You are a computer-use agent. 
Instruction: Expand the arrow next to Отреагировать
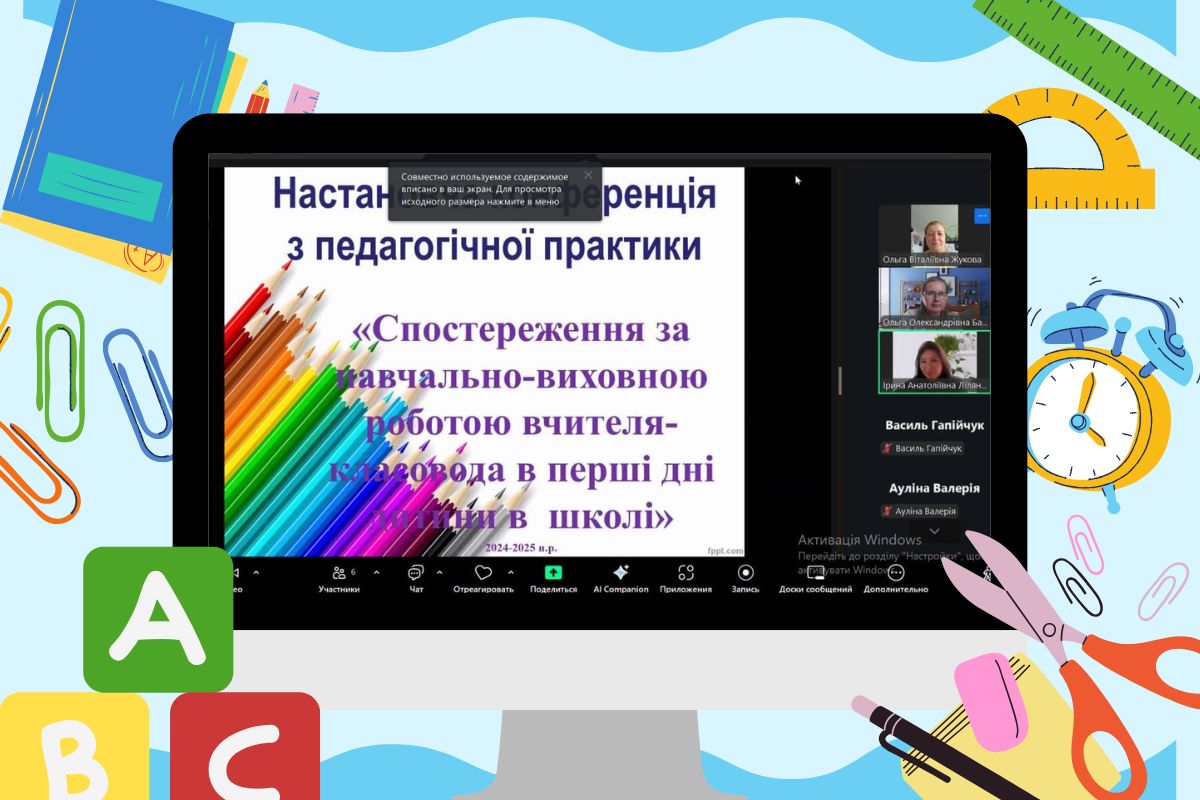tap(511, 573)
